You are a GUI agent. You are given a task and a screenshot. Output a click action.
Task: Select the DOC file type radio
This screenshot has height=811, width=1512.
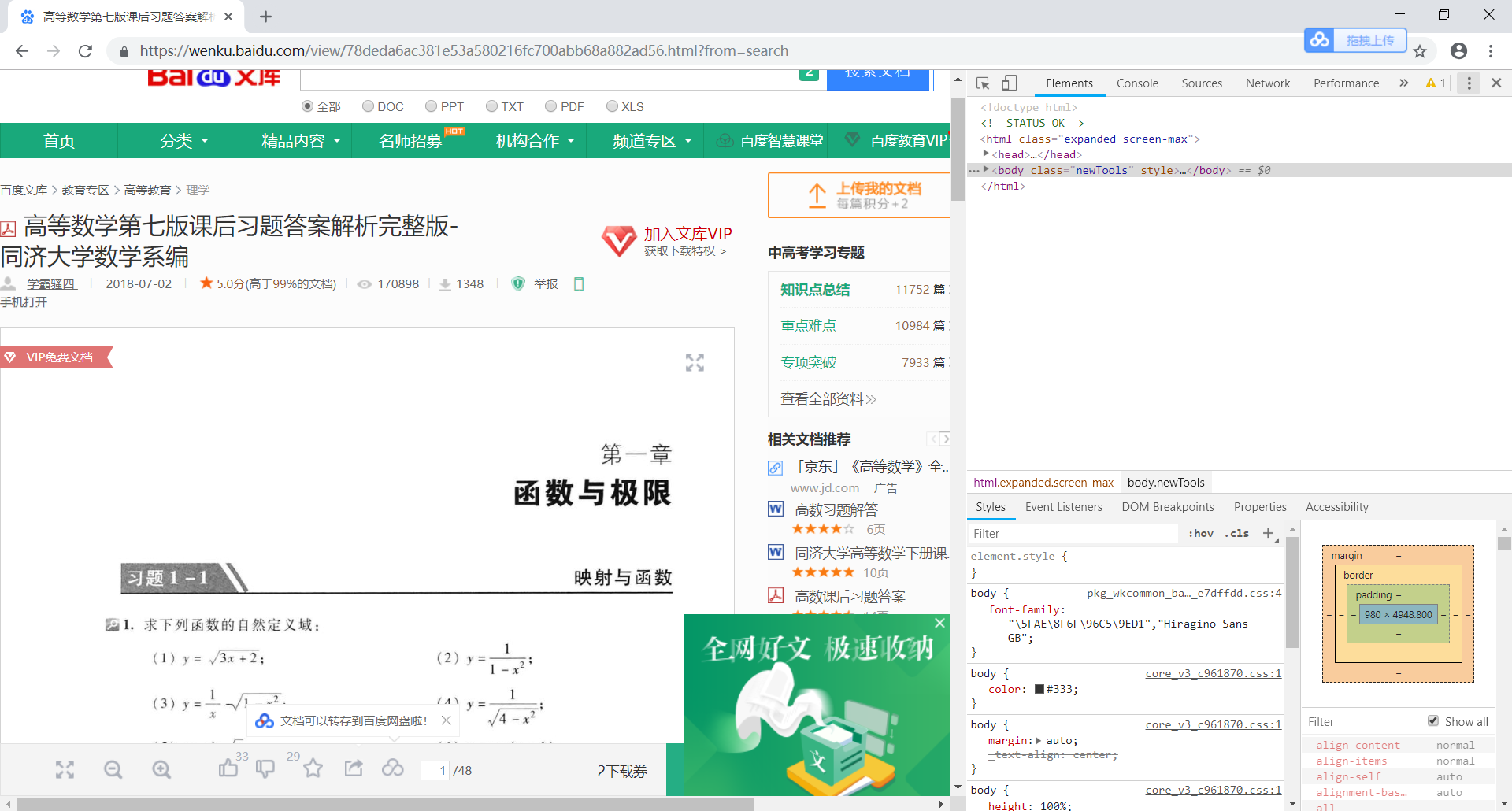point(368,106)
